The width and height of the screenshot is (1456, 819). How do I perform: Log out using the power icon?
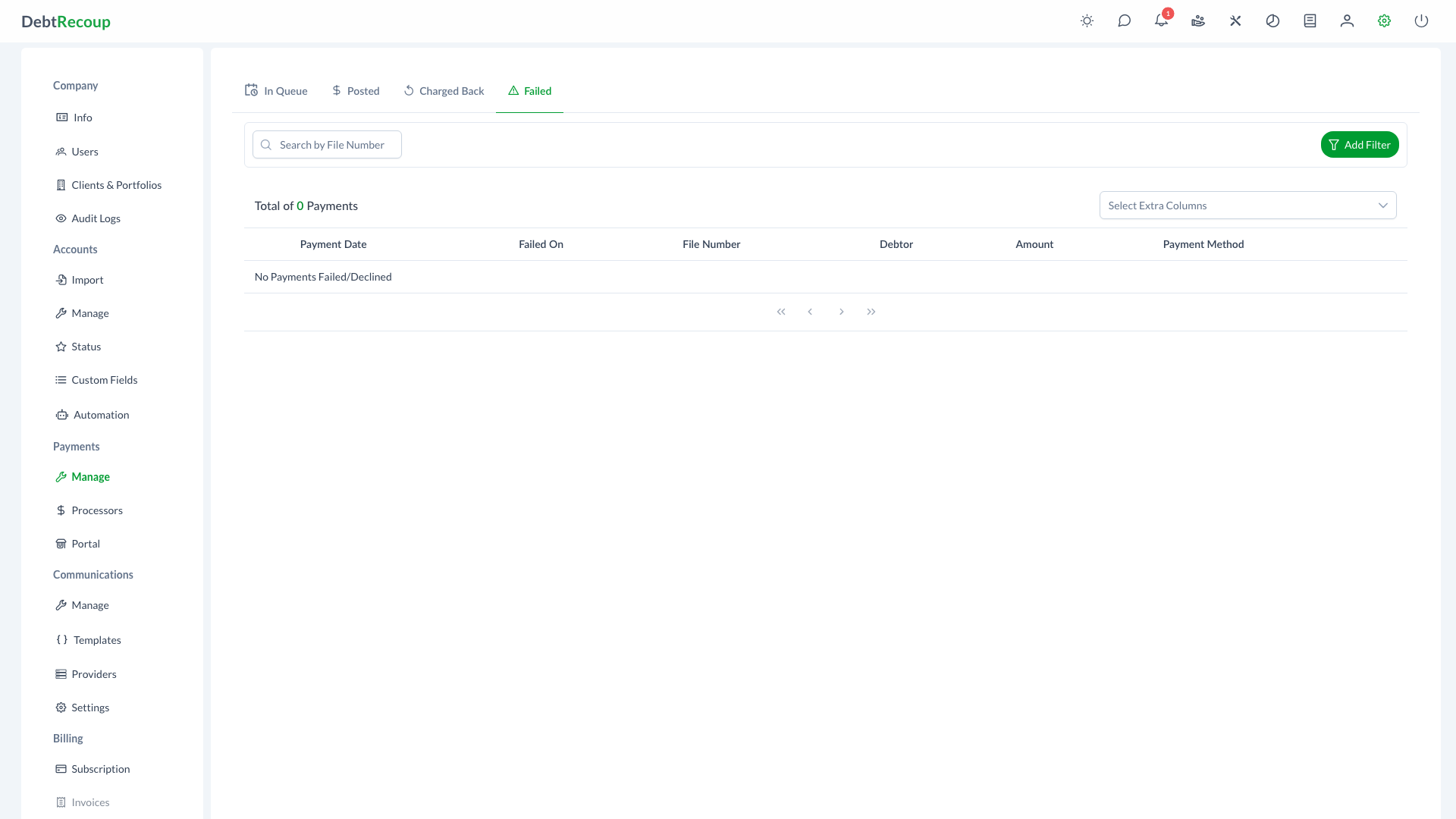point(1422,21)
